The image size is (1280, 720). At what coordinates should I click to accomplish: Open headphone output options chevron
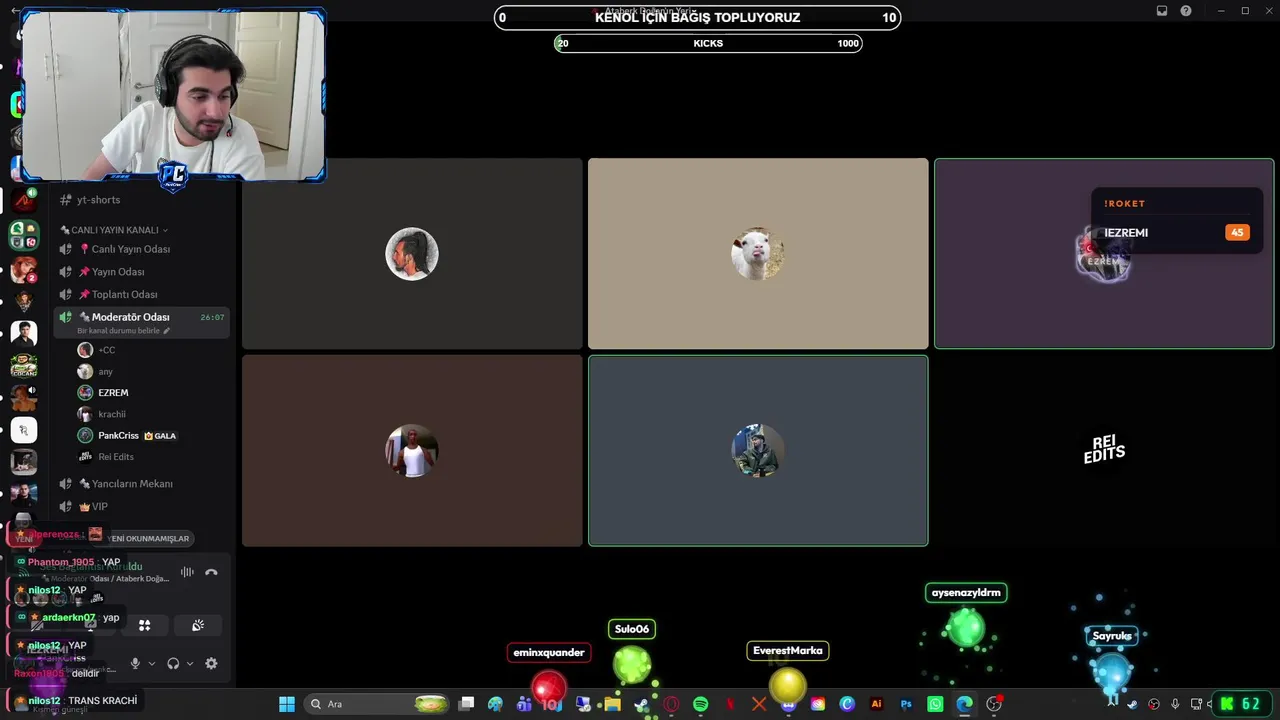click(x=190, y=663)
